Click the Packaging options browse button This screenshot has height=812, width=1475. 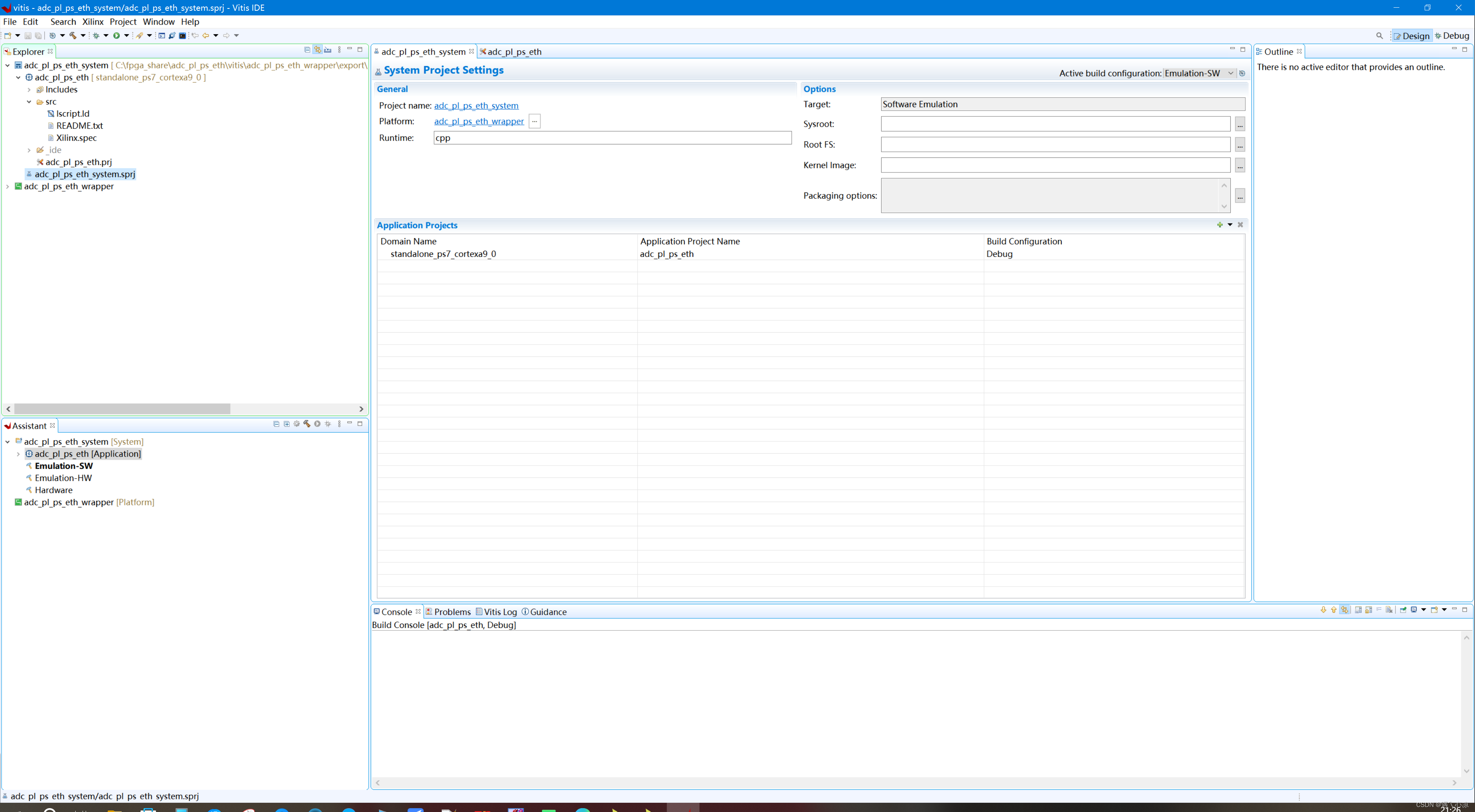click(x=1240, y=196)
